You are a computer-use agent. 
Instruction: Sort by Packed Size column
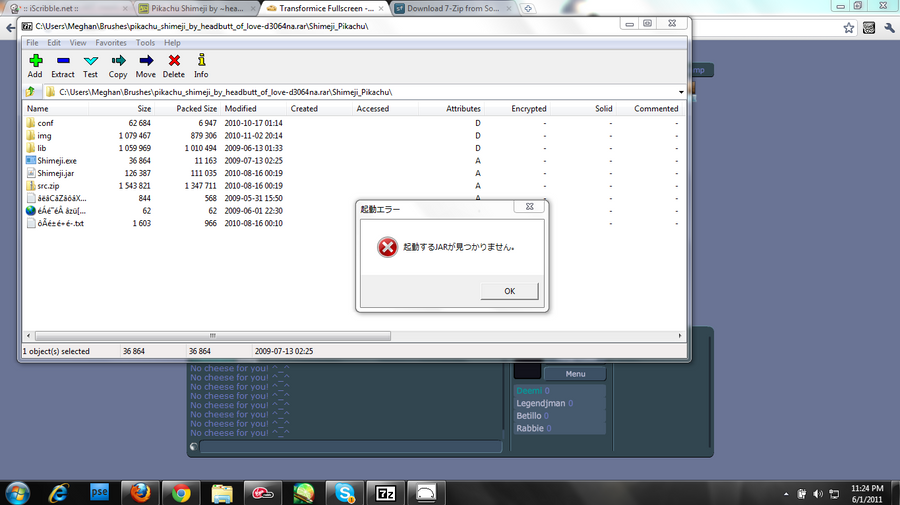click(x=187, y=108)
